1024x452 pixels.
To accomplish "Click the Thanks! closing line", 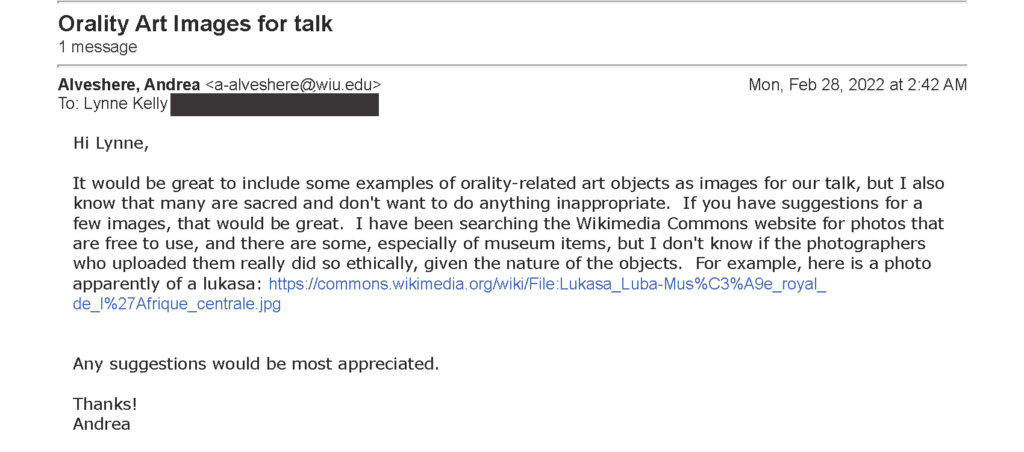I will tap(105, 403).
